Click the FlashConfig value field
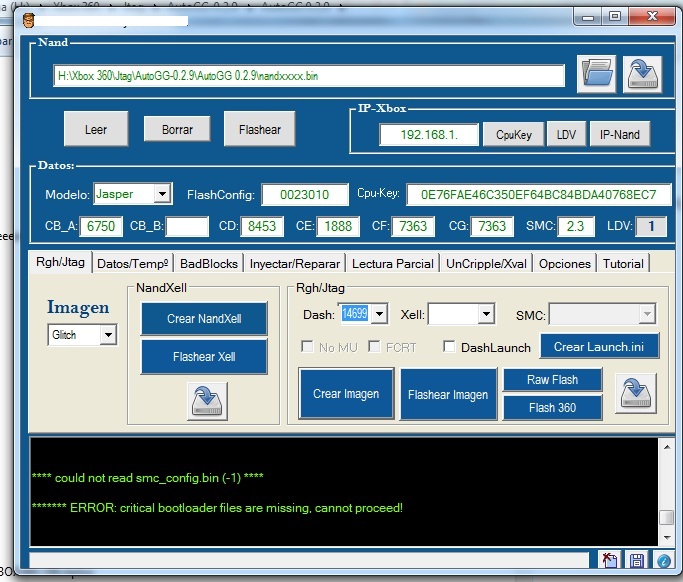 click(304, 194)
